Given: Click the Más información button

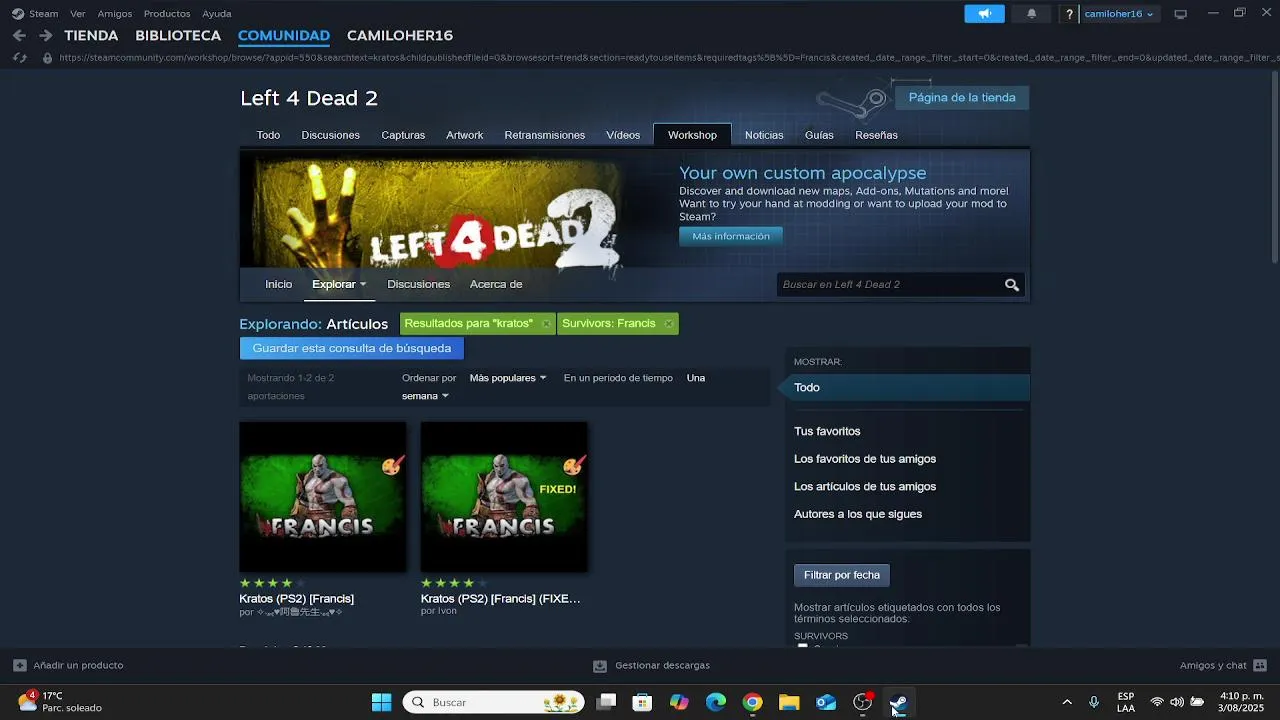Looking at the screenshot, I should coord(731,237).
